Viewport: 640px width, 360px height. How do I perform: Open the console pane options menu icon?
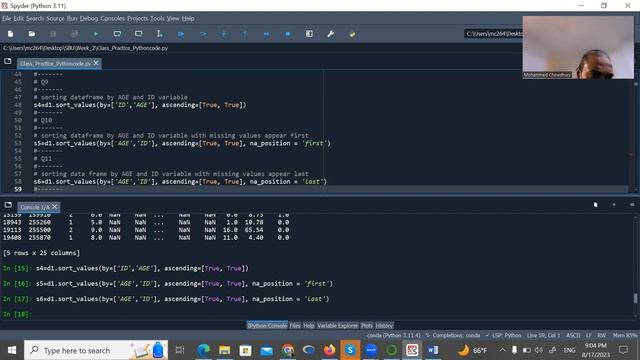tap(632, 204)
